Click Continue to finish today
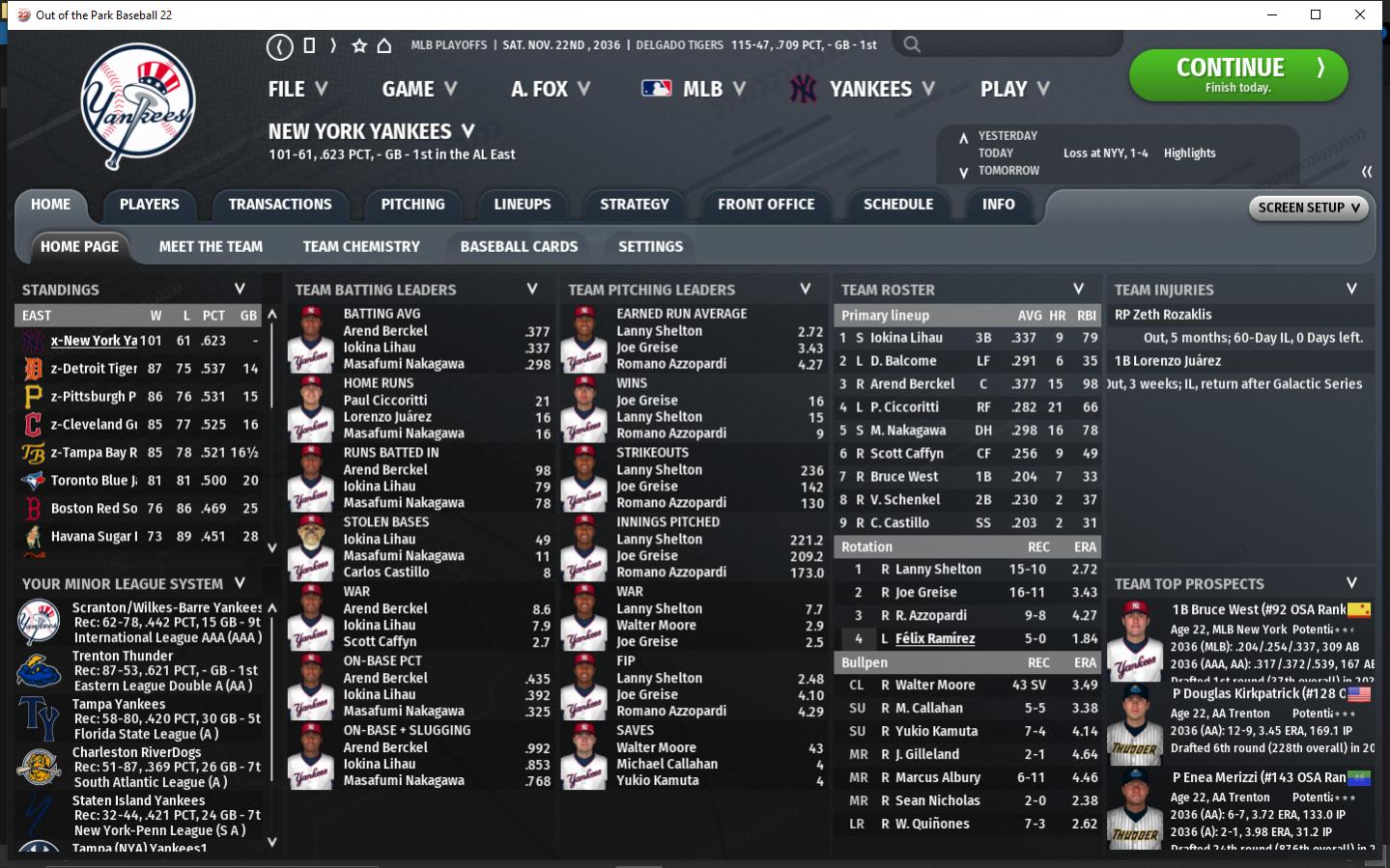The height and width of the screenshot is (868, 1390). click(1238, 74)
